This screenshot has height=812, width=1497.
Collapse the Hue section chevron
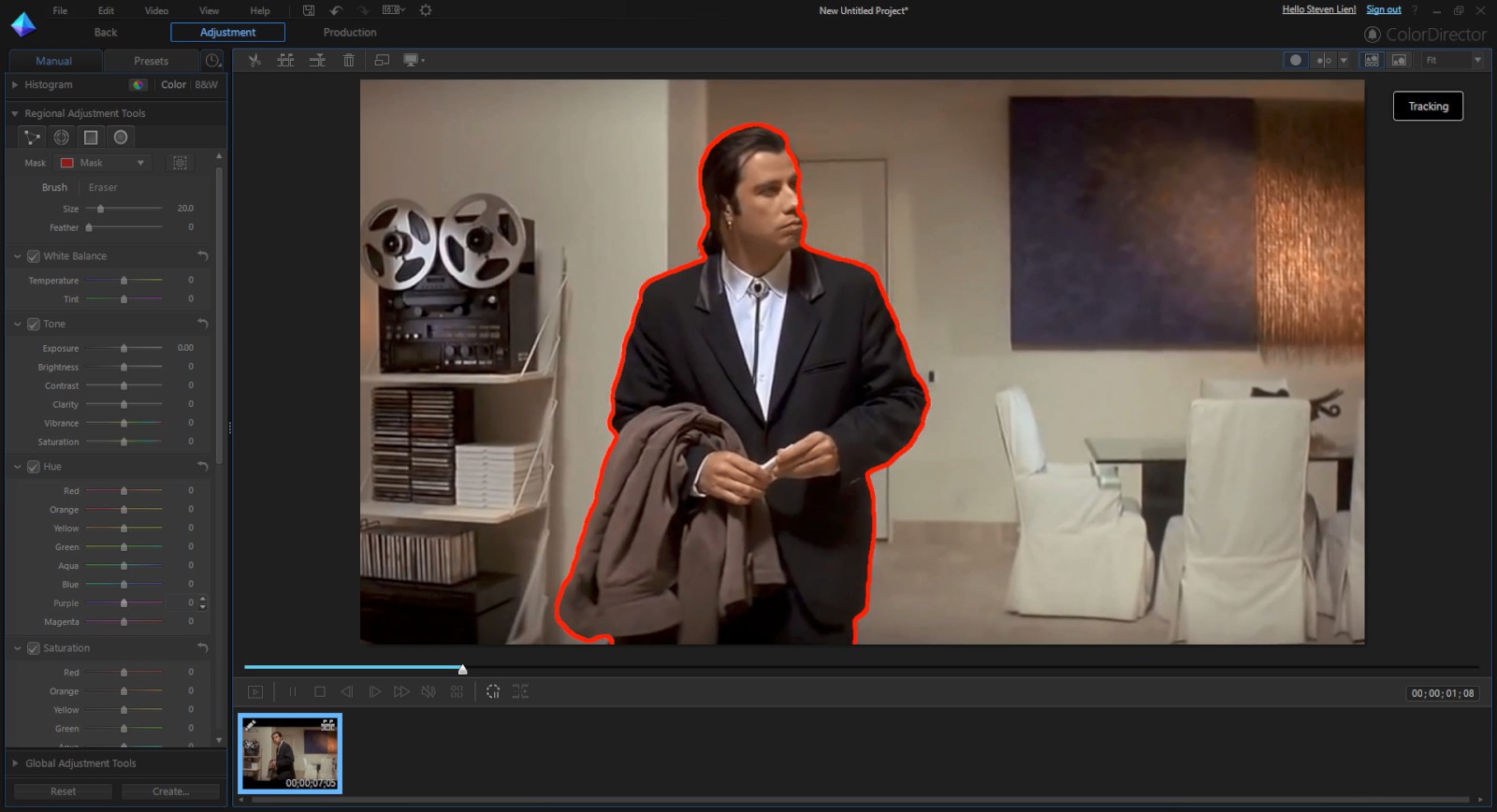point(17,467)
